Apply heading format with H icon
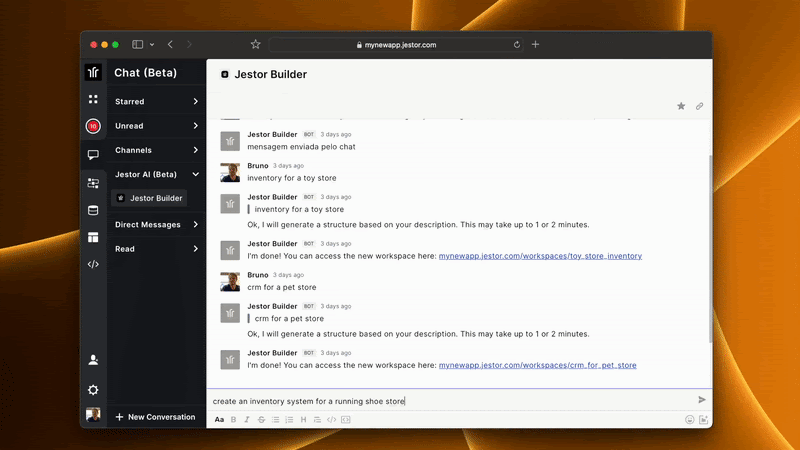The width and height of the screenshot is (800, 450). (303, 419)
